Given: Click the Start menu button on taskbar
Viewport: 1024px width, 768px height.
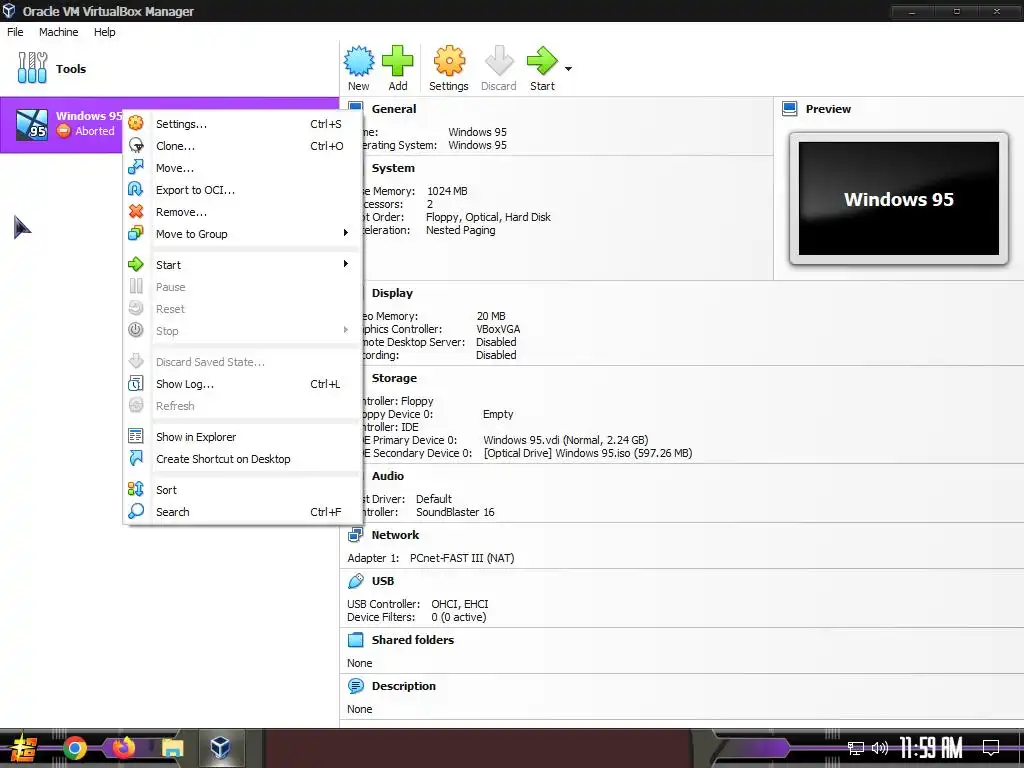Looking at the screenshot, I should tap(24, 748).
